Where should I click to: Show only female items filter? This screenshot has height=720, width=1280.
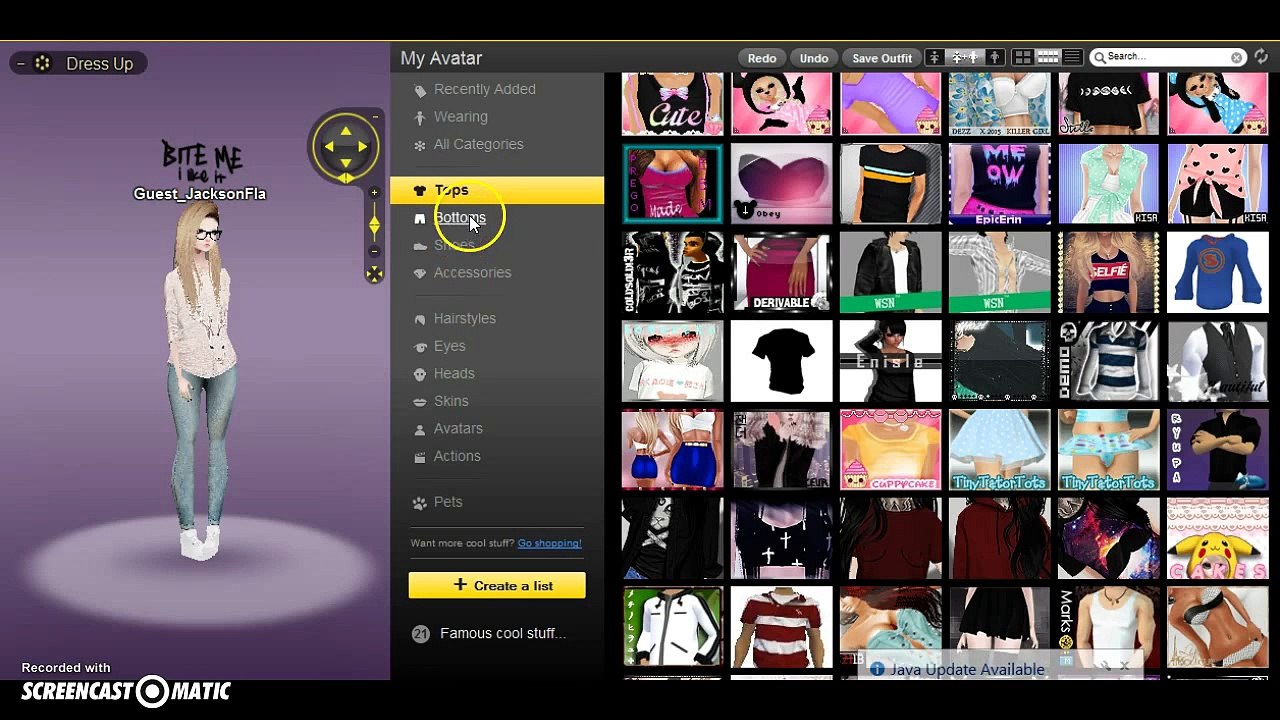point(934,58)
